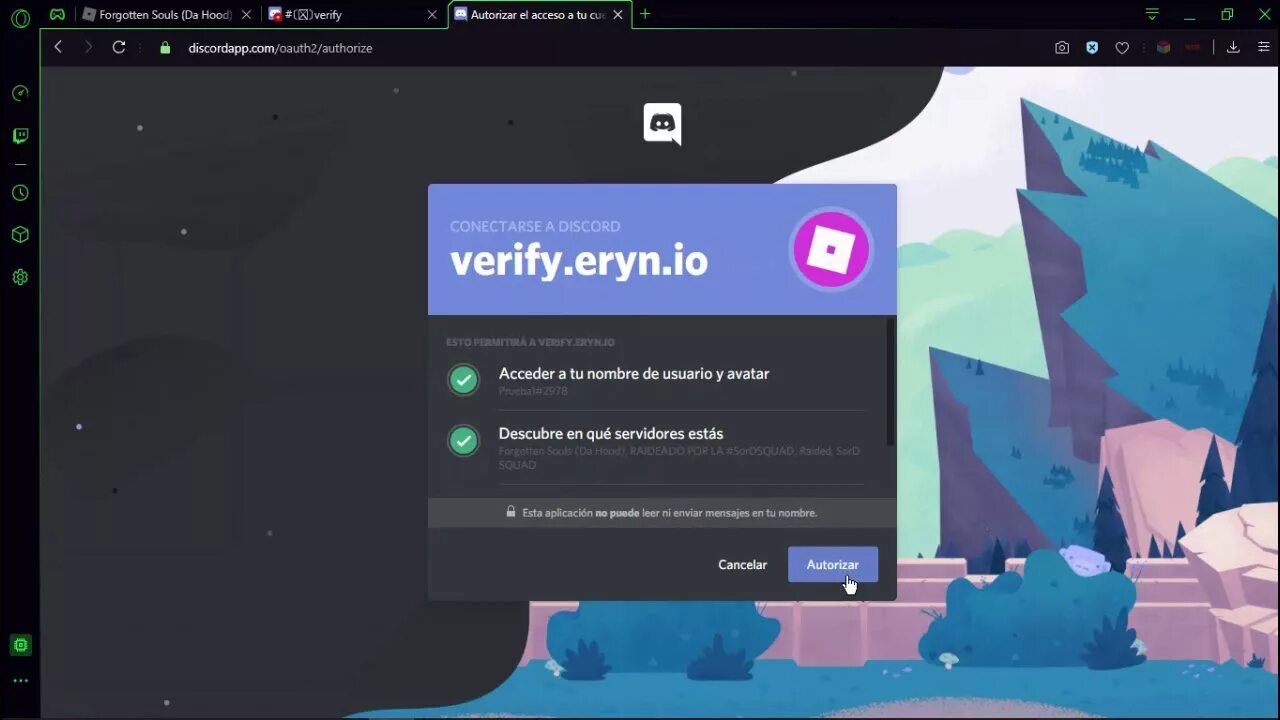Close the #verify tab

432,15
